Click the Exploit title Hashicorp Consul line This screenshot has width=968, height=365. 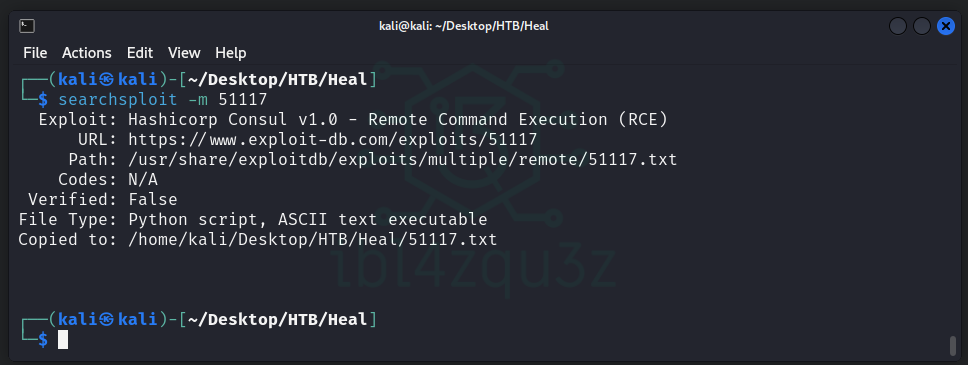[353, 120]
